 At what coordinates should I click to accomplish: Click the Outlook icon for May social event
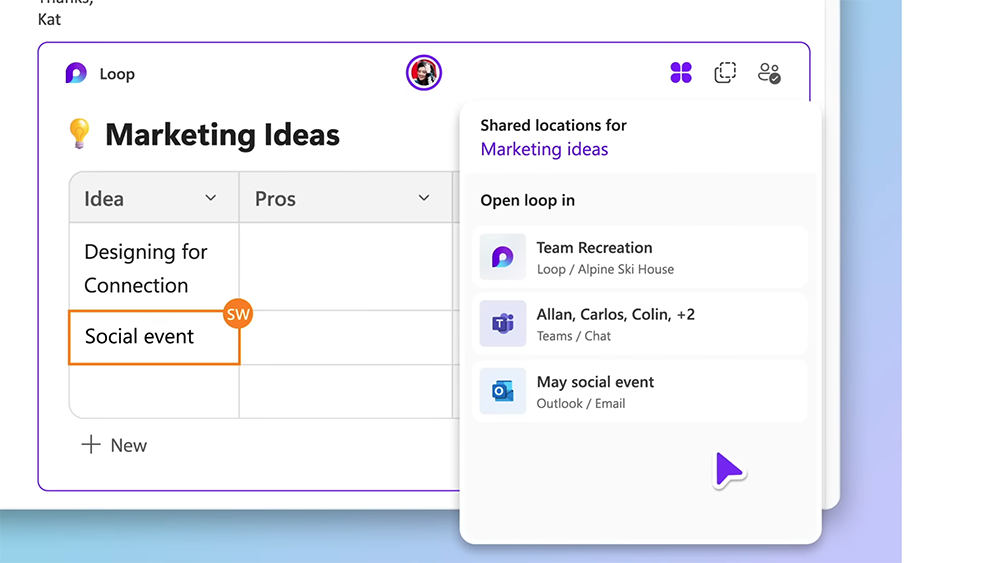pos(503,391)
